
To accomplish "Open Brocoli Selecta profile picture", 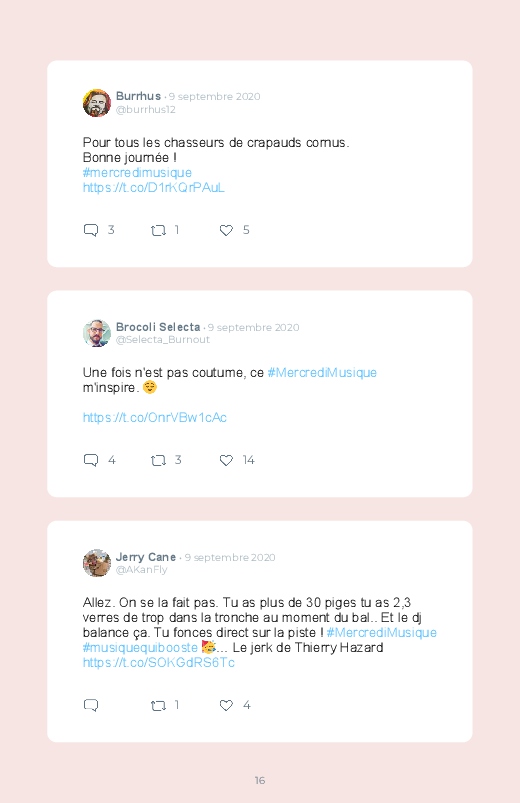I will pos(97,333).
